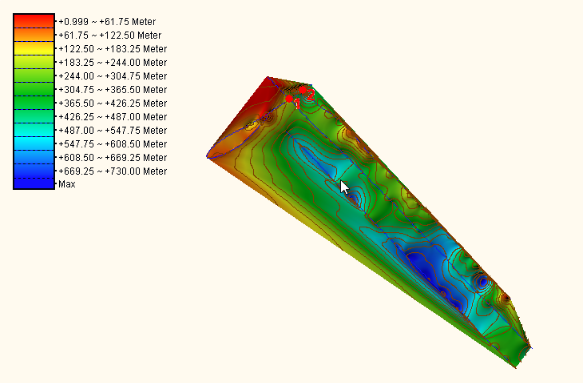Pick the light green swatch for 244.00–304.75 Meter

(34, 75)
